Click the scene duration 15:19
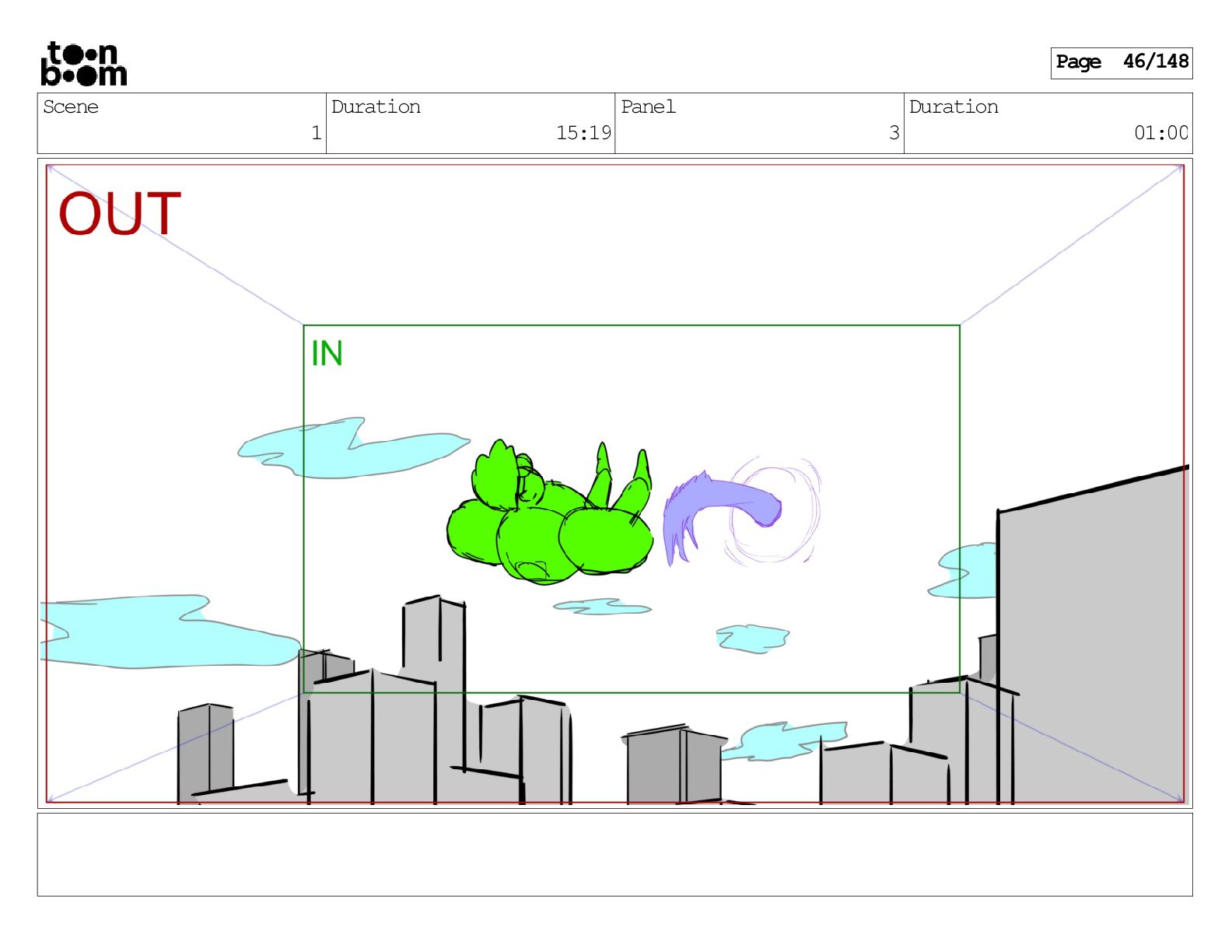The image size is (1232, 952). tap(583, 133)
